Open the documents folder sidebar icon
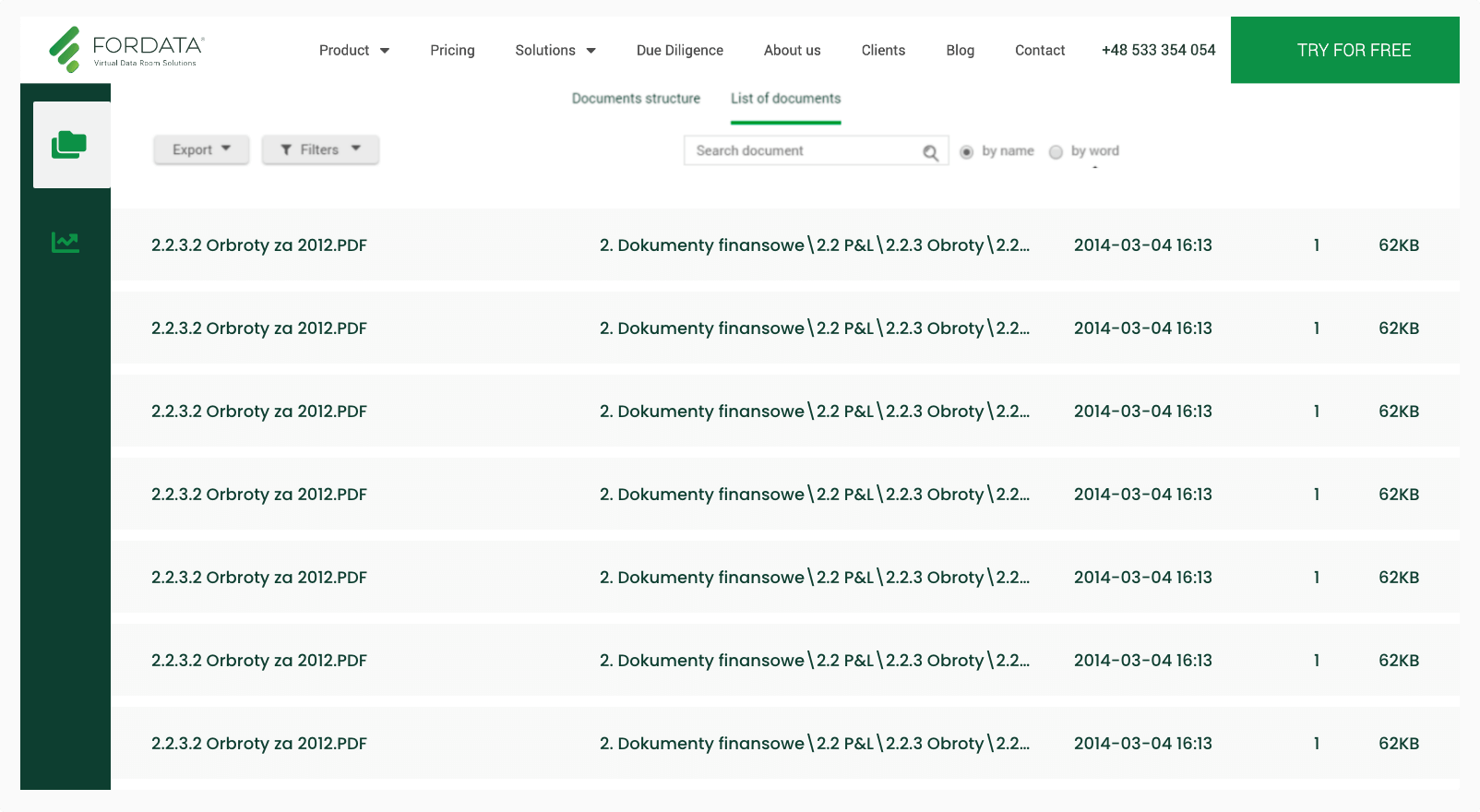Screen dimensions: 1480x812 click(69, 145)
